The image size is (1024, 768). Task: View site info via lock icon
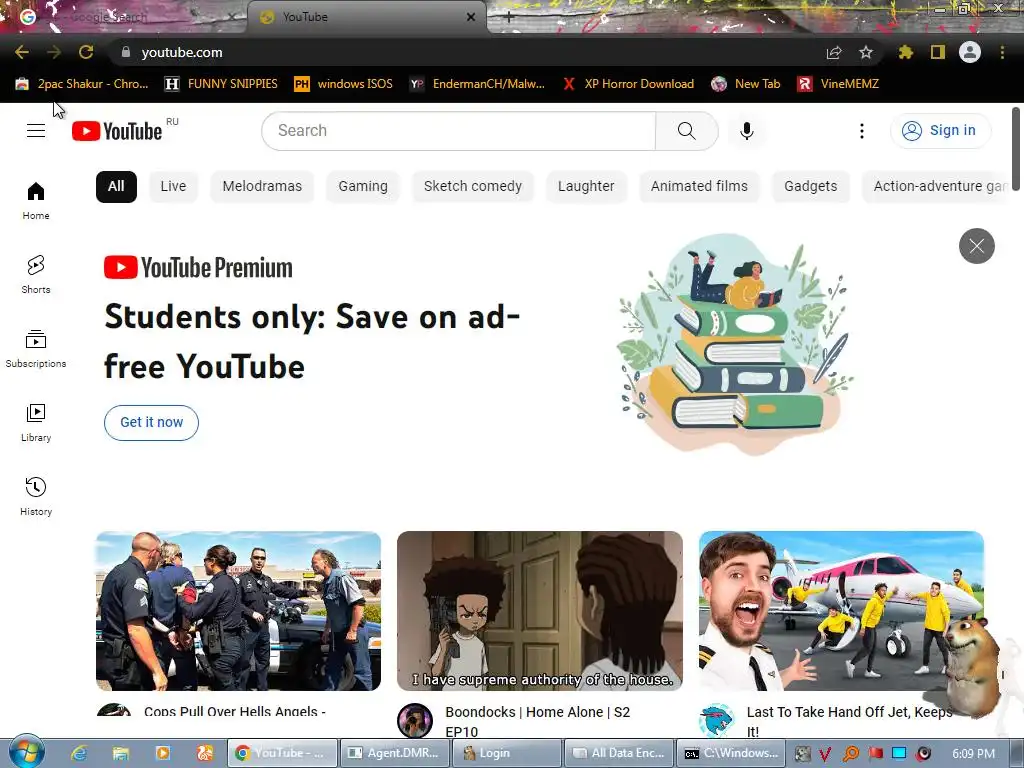click(x=126, y=52)
